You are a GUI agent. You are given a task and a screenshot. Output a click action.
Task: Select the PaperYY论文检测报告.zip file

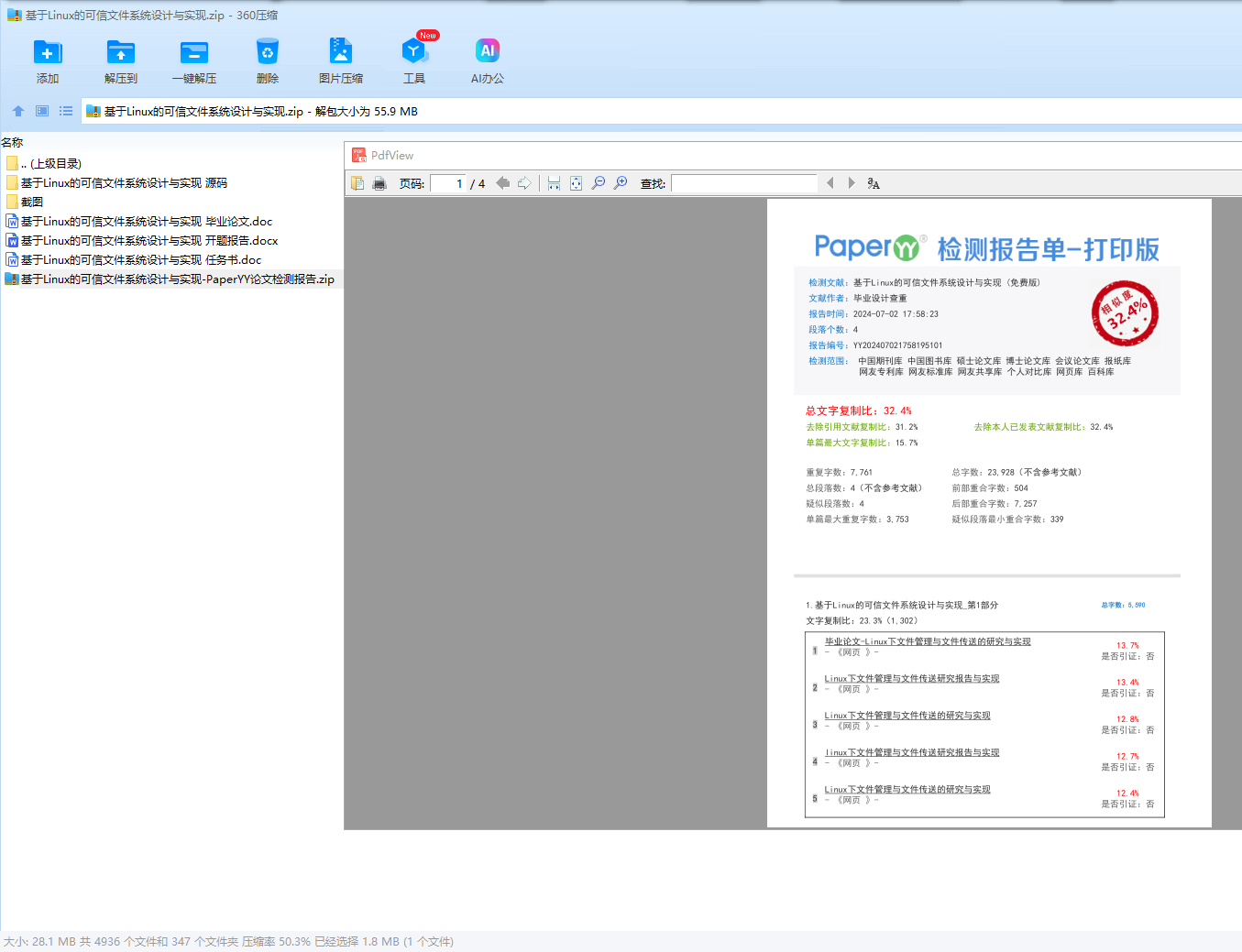[x=170, y=279]
